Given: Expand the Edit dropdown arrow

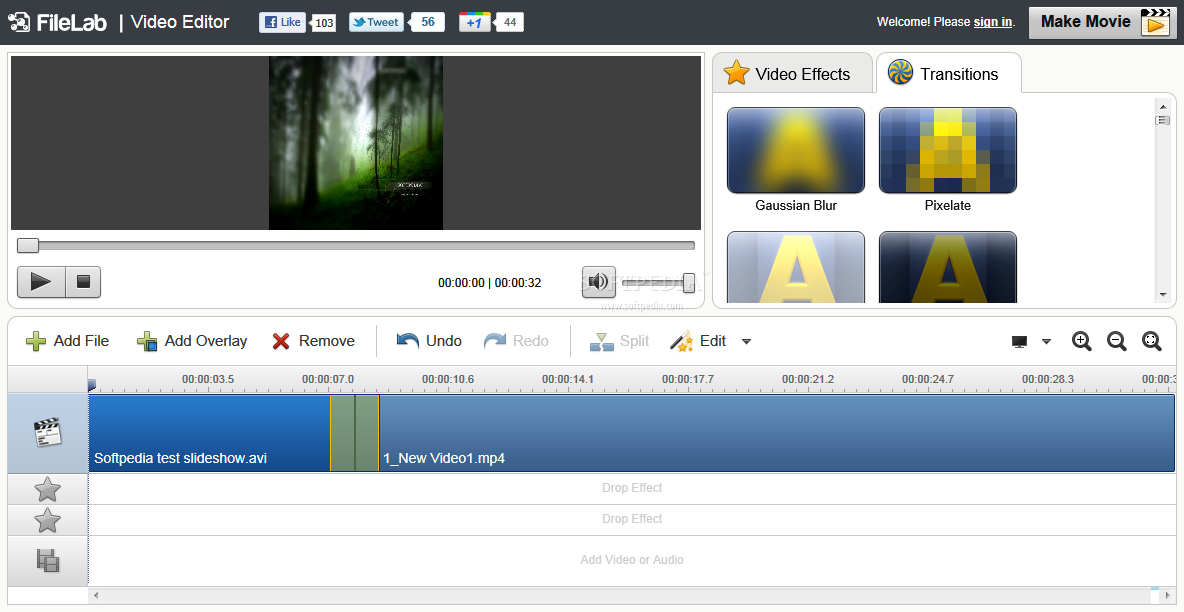Looking at the screenshot, I should [746, 342].
